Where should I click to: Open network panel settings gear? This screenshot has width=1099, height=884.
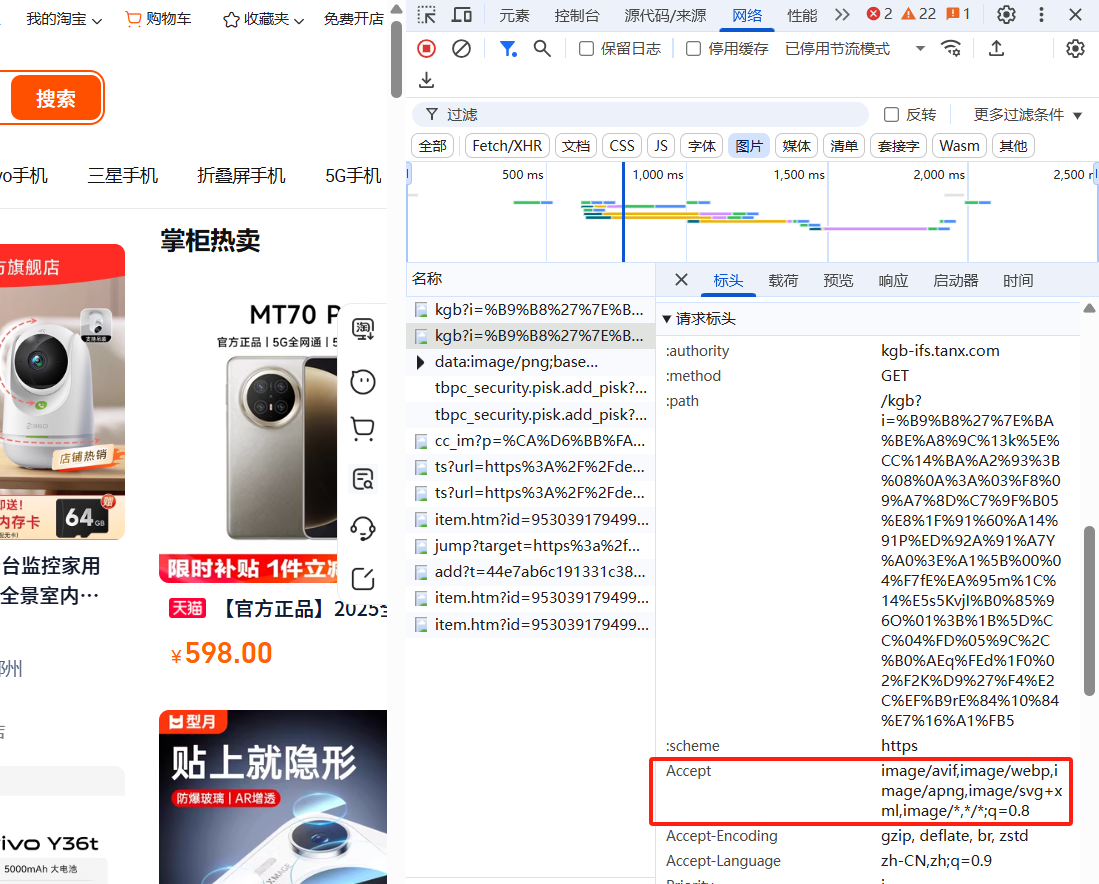(x=1075, y=48)
